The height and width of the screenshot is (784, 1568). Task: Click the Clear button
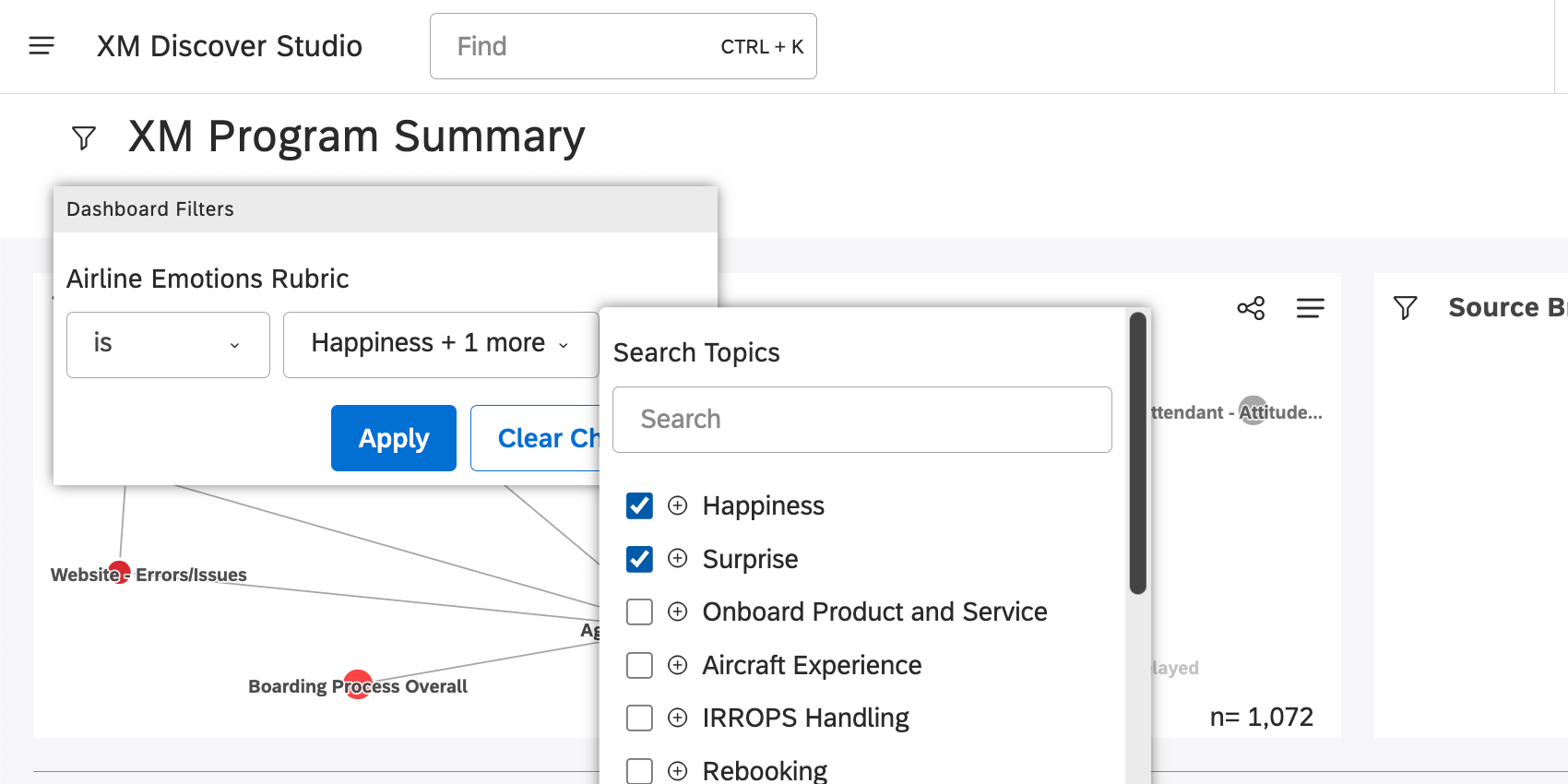537,438
